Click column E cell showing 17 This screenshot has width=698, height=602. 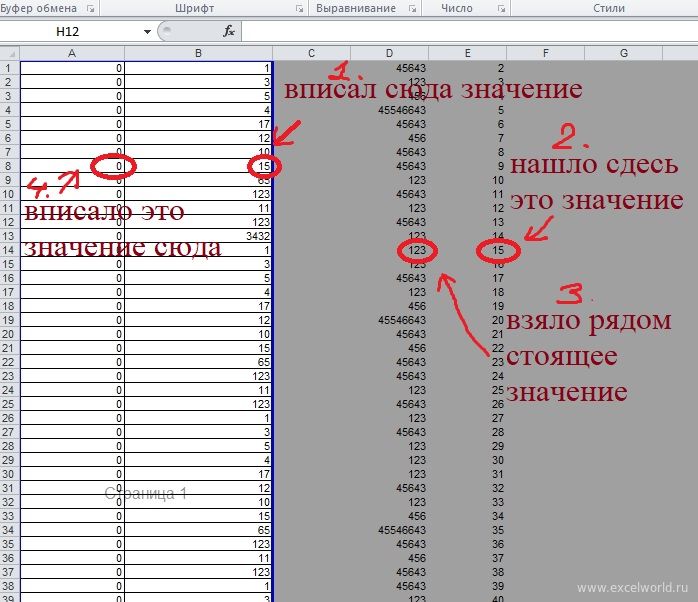click(467, 278)
